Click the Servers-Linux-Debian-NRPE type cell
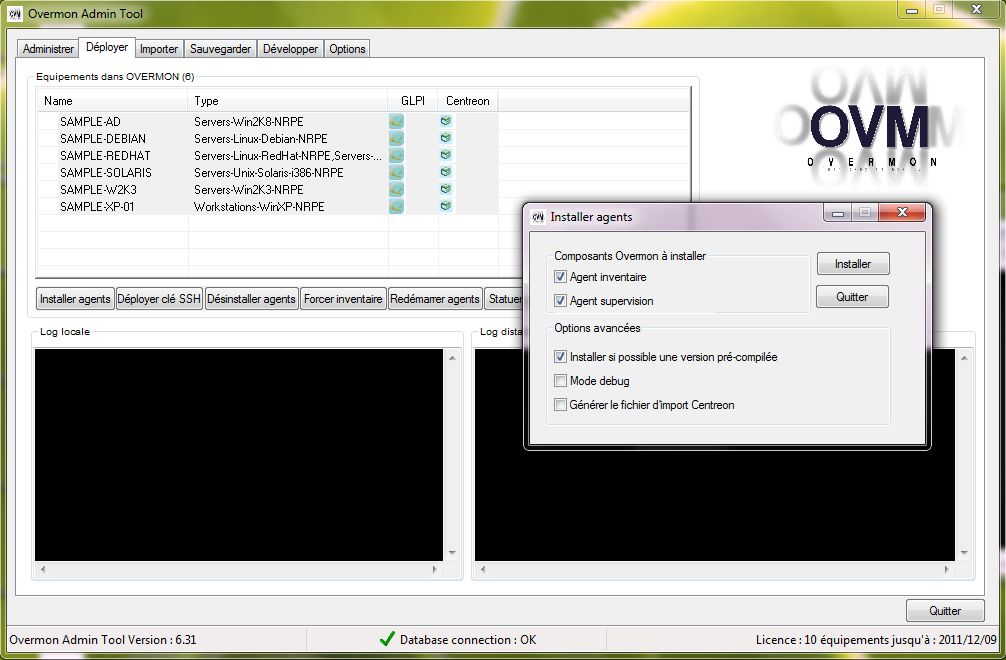 (260, 139)
